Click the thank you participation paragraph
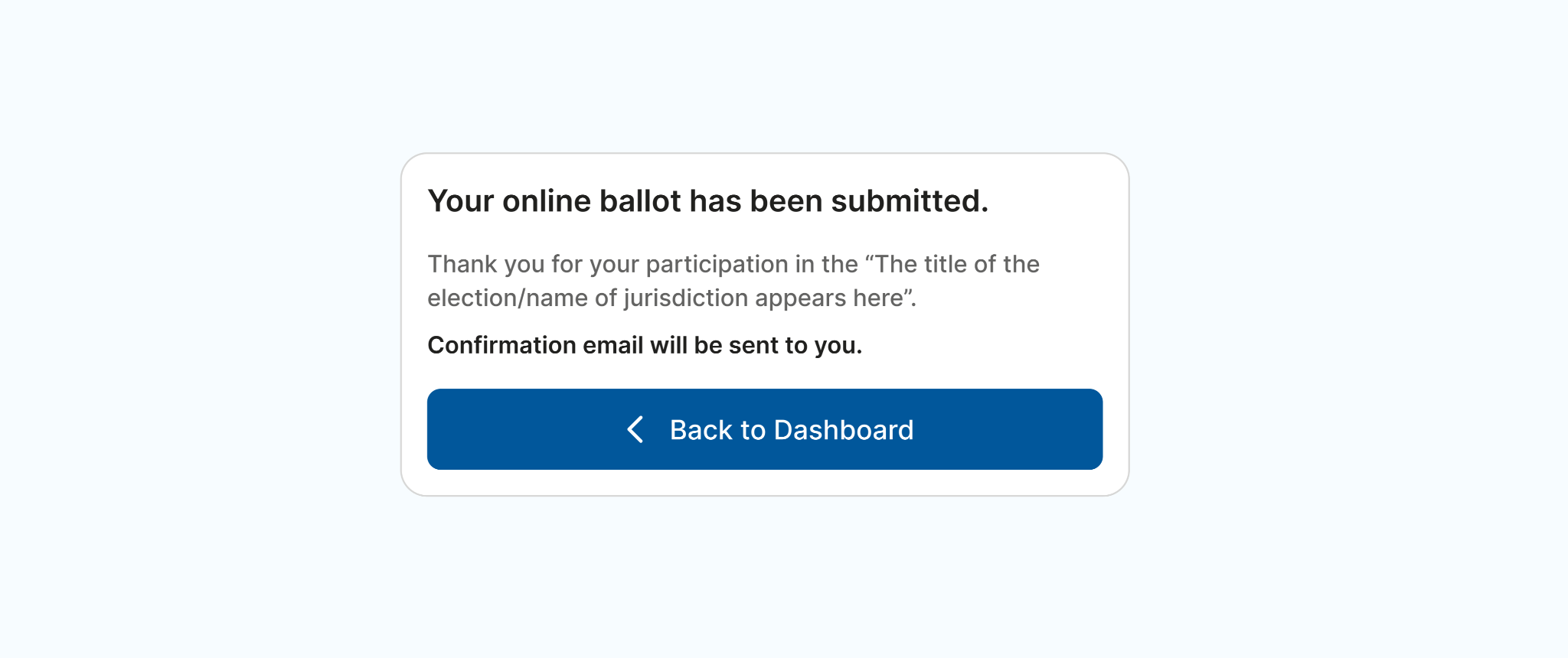This screenshot has height=658, width=1568. (x=733, y=280)
